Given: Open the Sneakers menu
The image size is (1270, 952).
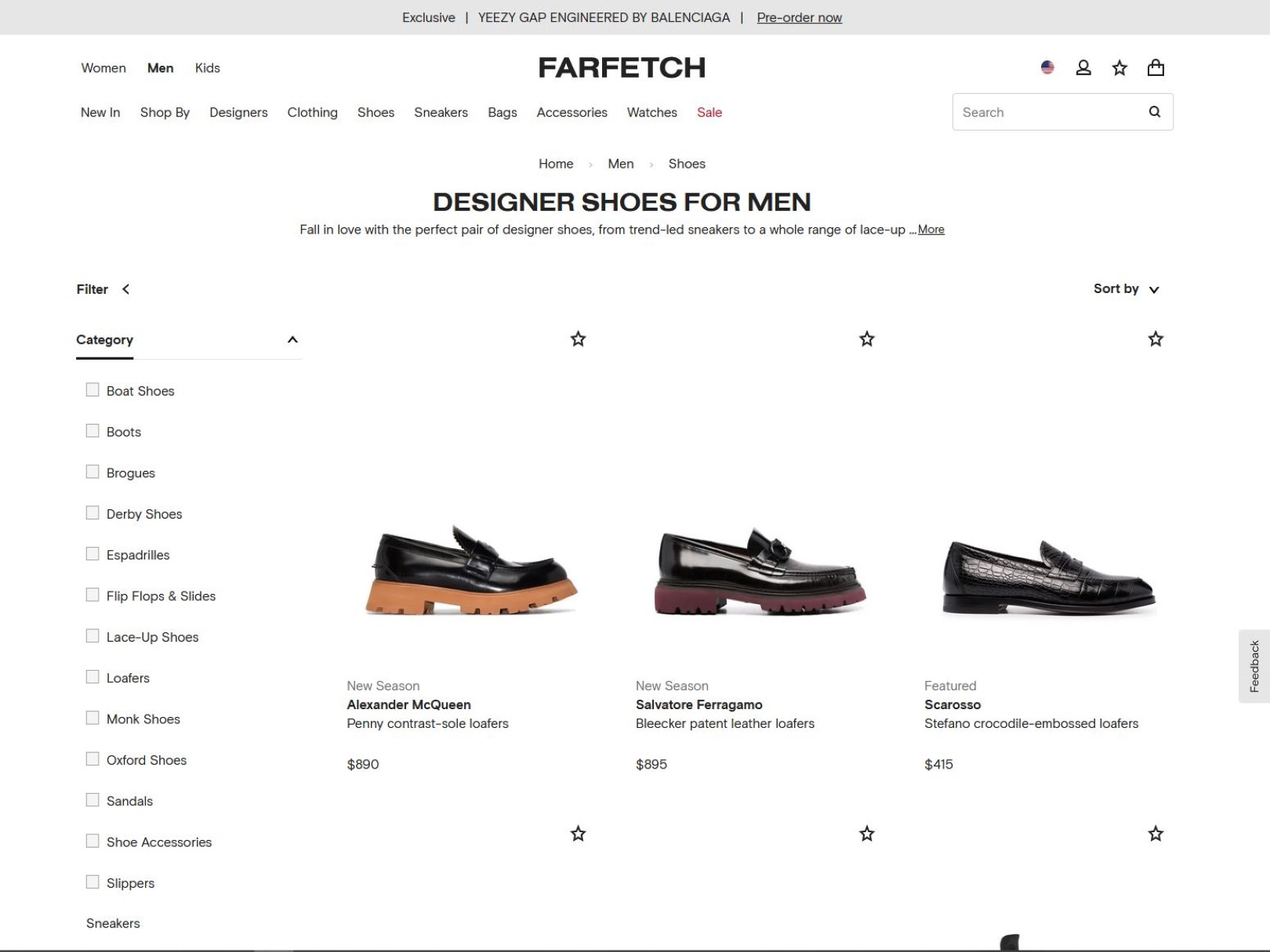Looking at the screenshot, I should coord(441,112).
